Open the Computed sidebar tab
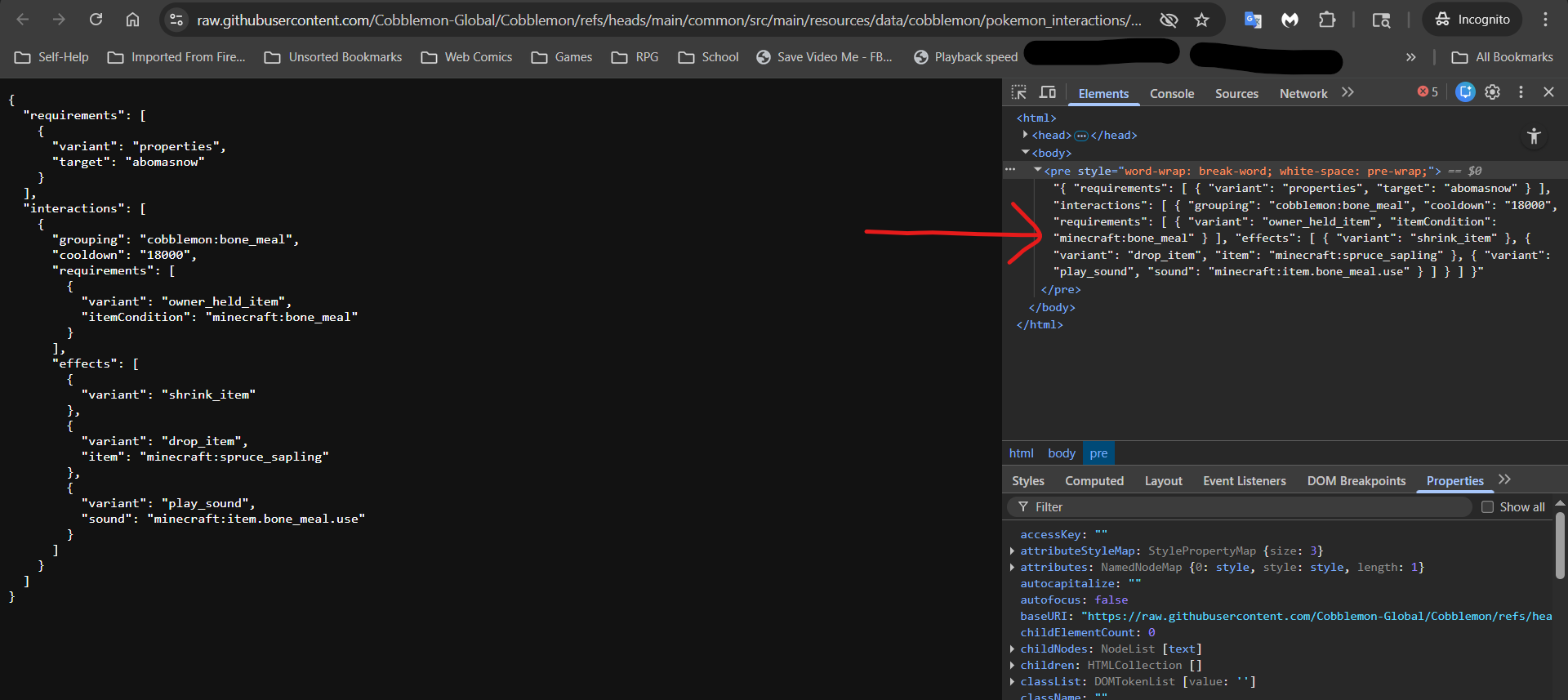1568x700 pixels. (1094, 481)
